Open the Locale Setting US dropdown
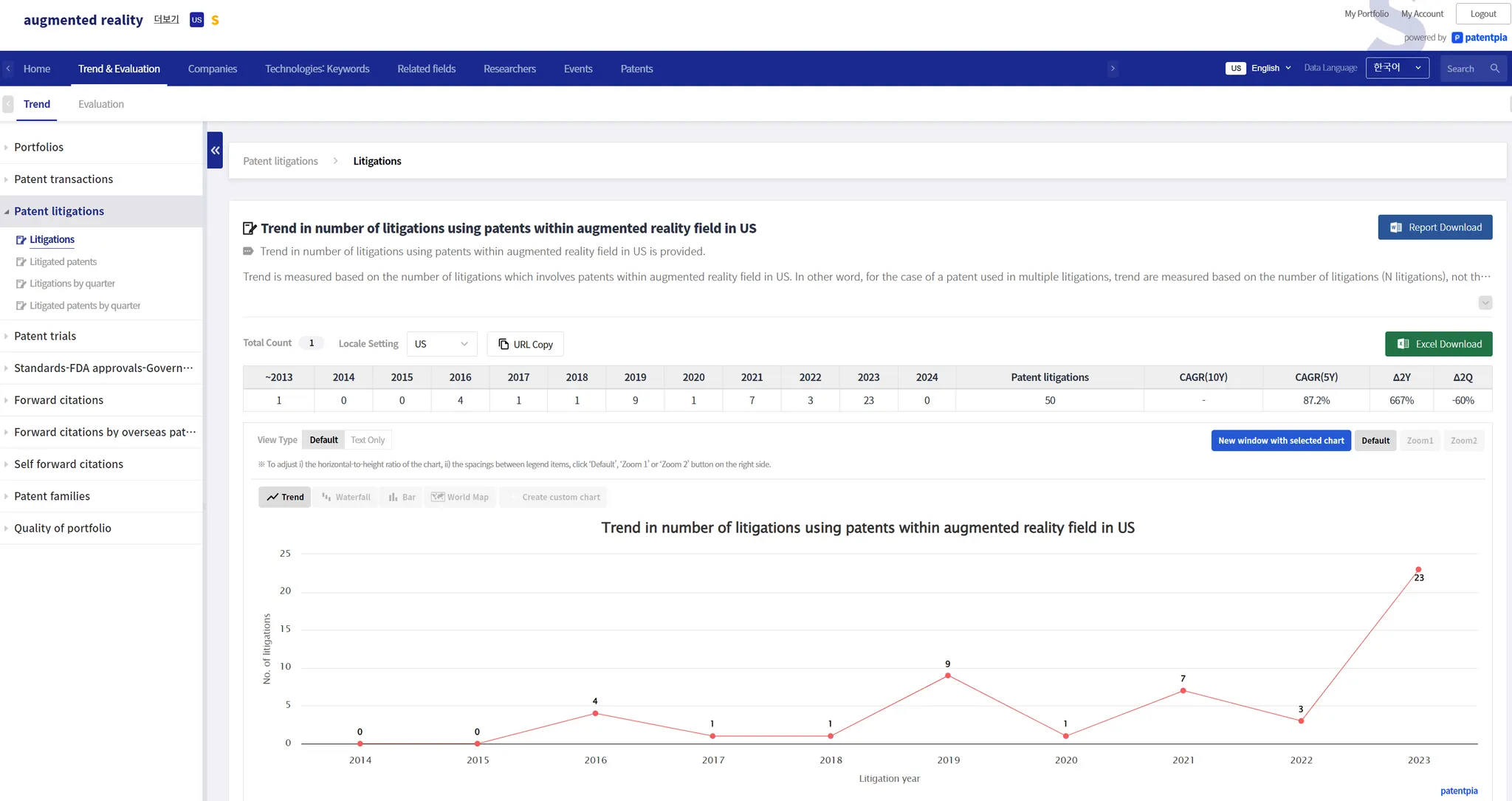 pos(441,344)
